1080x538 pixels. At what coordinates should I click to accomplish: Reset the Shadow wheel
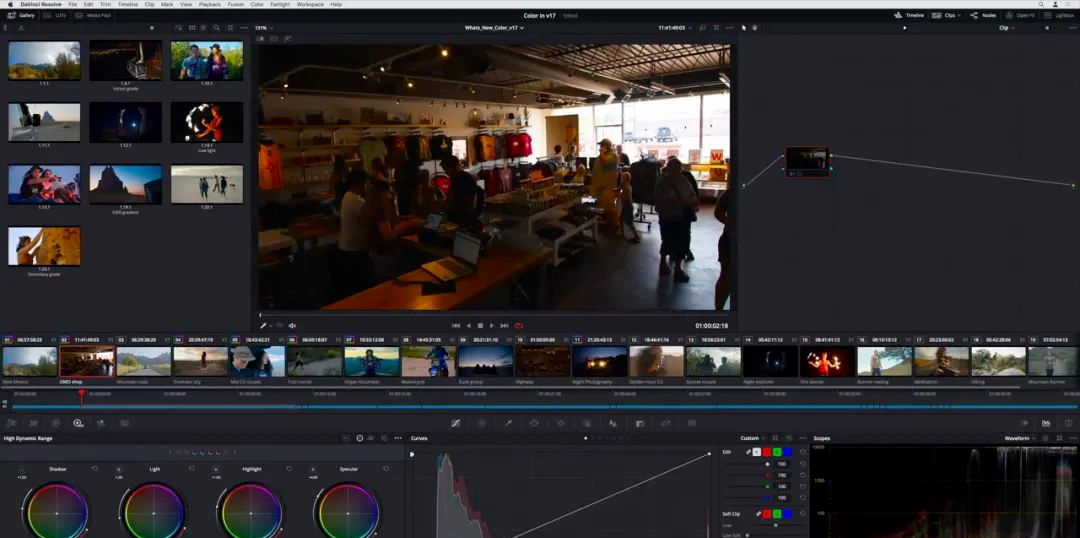[x=94, y=468]
